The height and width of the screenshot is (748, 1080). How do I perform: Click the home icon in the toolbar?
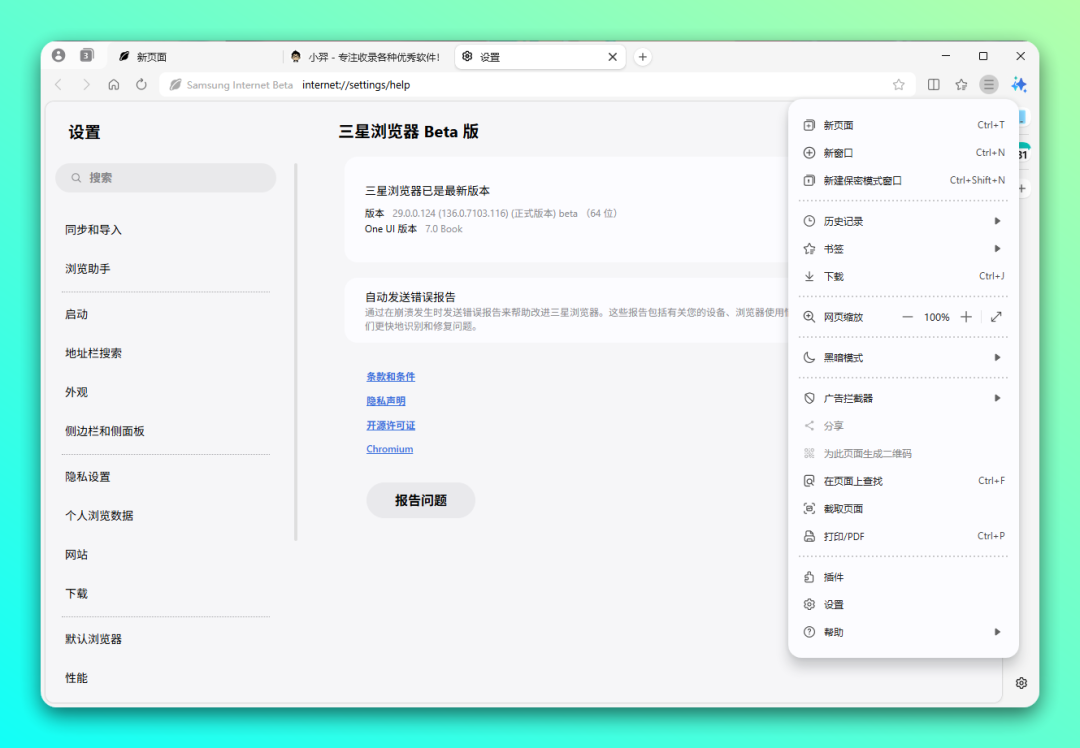point(114,85)
